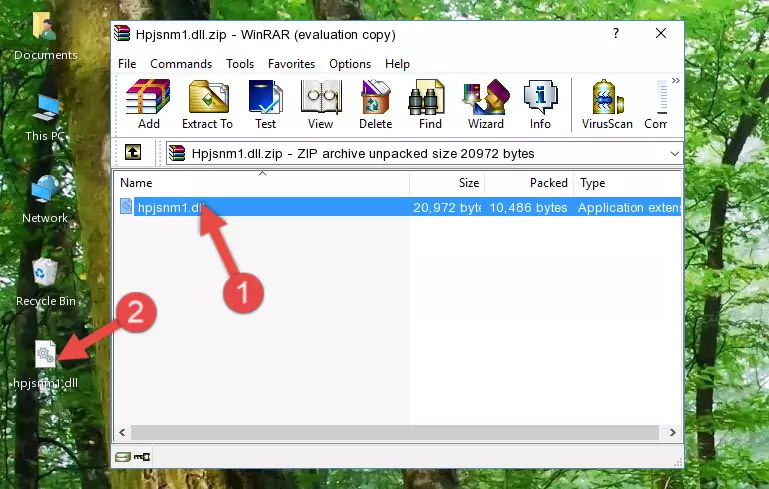Click the WinRAR title bar app icon

coord(122,33)
